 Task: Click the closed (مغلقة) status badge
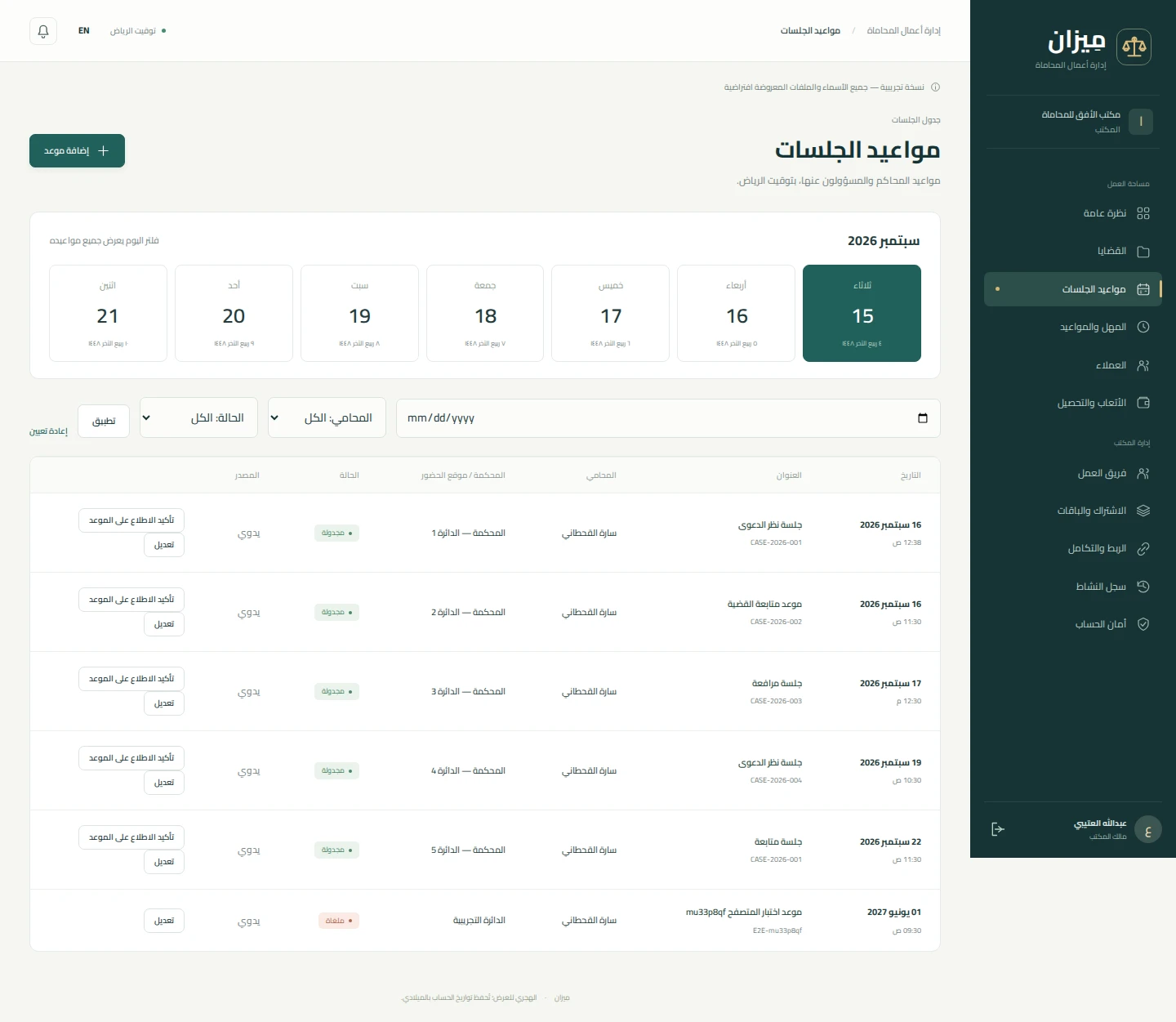point(339,921)
